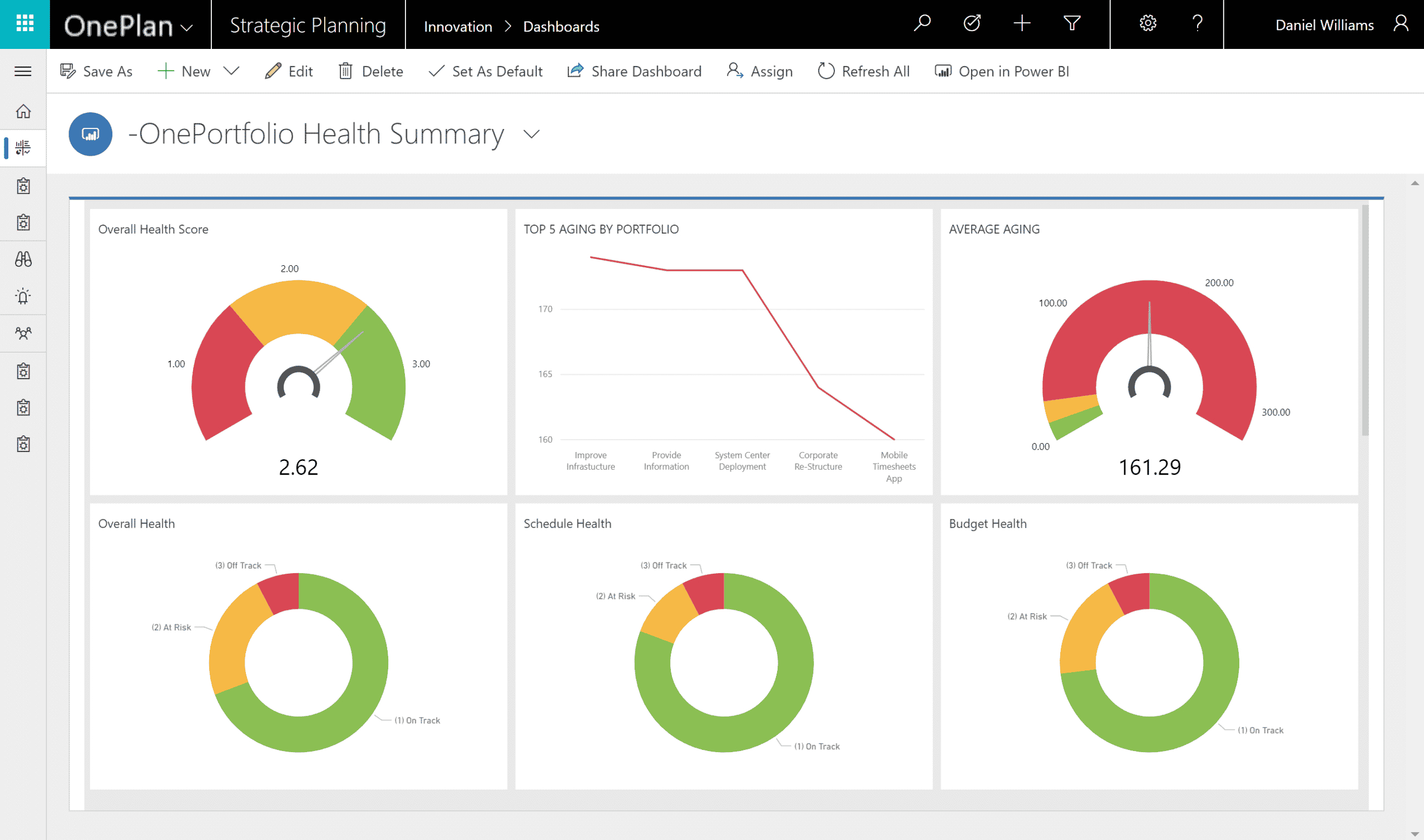Toggle the hamburger navigation menu
This screenshot has height=840, width=1424.
pyautogui.click(x=23, y=71)
